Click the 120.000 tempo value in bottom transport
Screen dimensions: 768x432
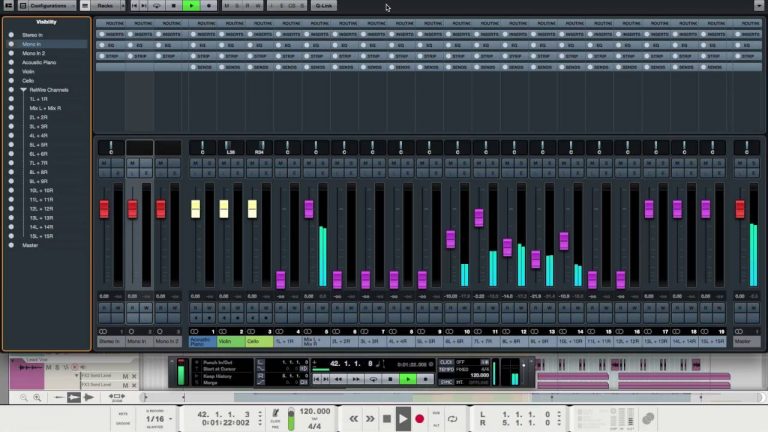[x=314, y=411]
